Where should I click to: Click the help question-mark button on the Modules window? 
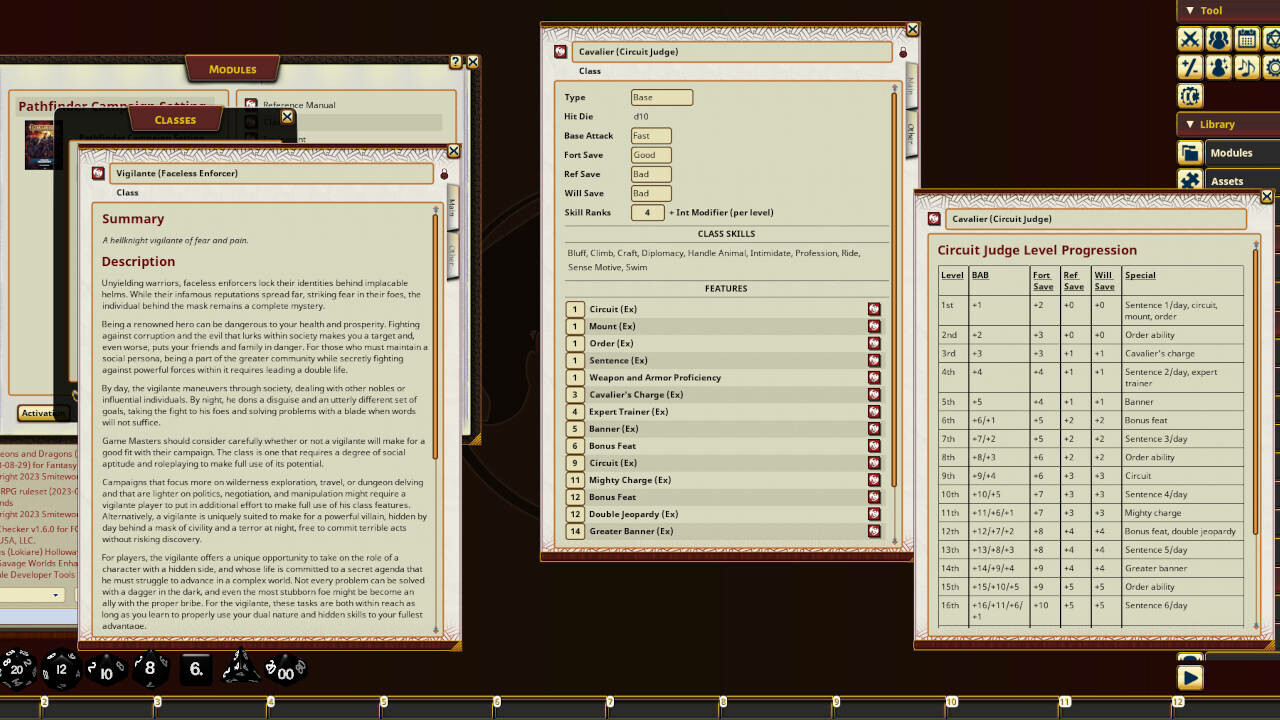pyautogui.click(x=456, y=62)
